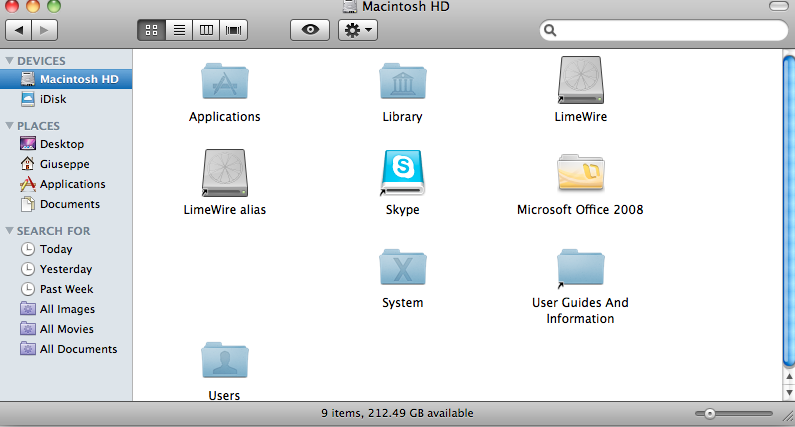Switch to column view
Screen dimensions: 795x427
[206, 30]
